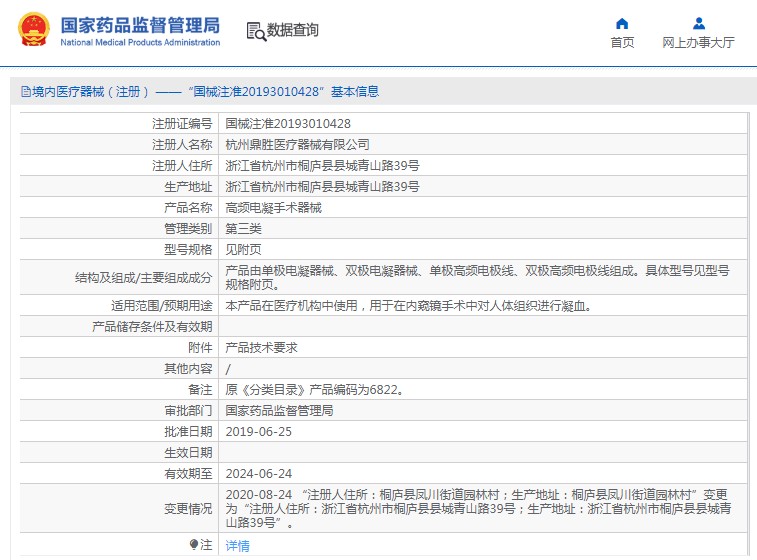
Task: Click the 管理类别 label
Action: point(188,228)
